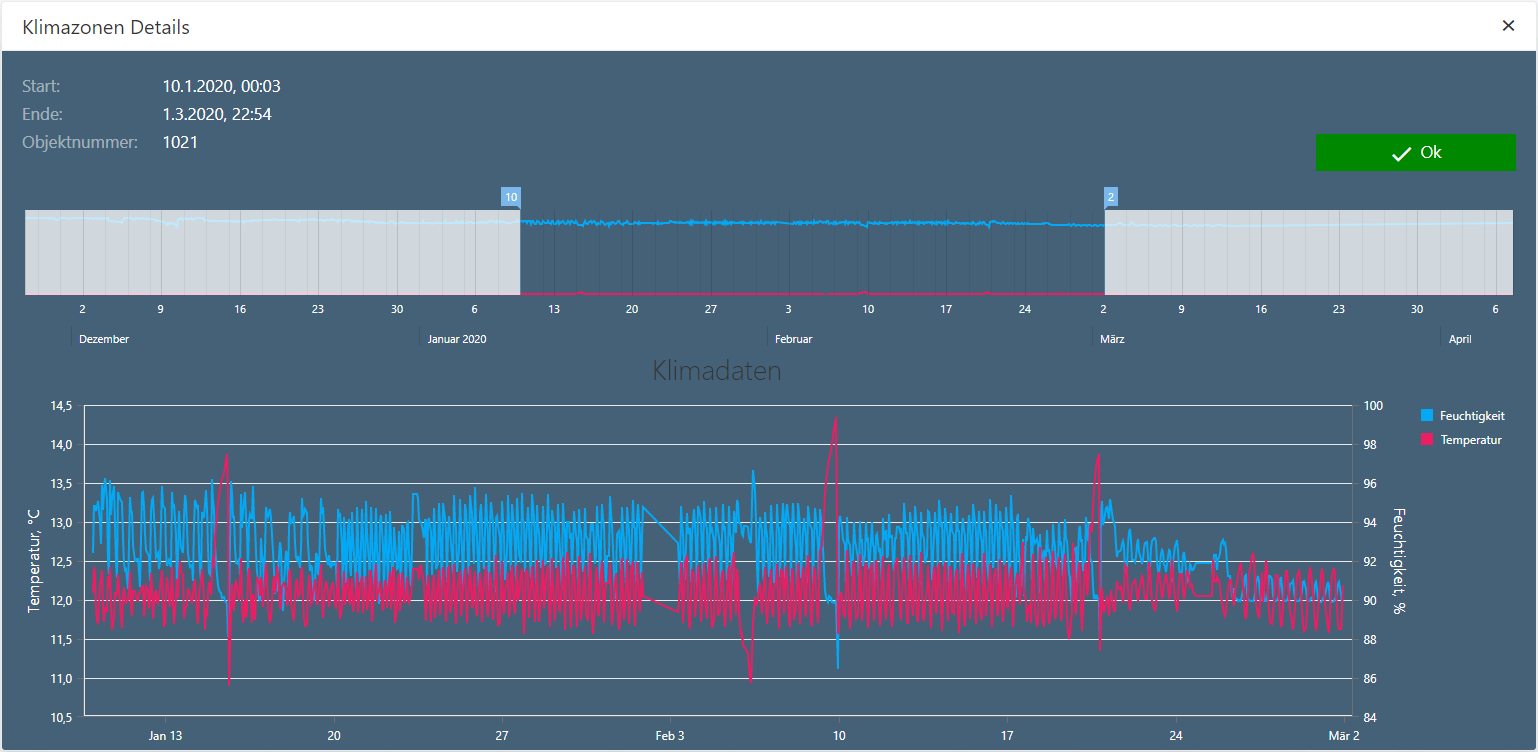Click the red Temperatur color swatch

pyautogui.click(x=1427, y=440)
